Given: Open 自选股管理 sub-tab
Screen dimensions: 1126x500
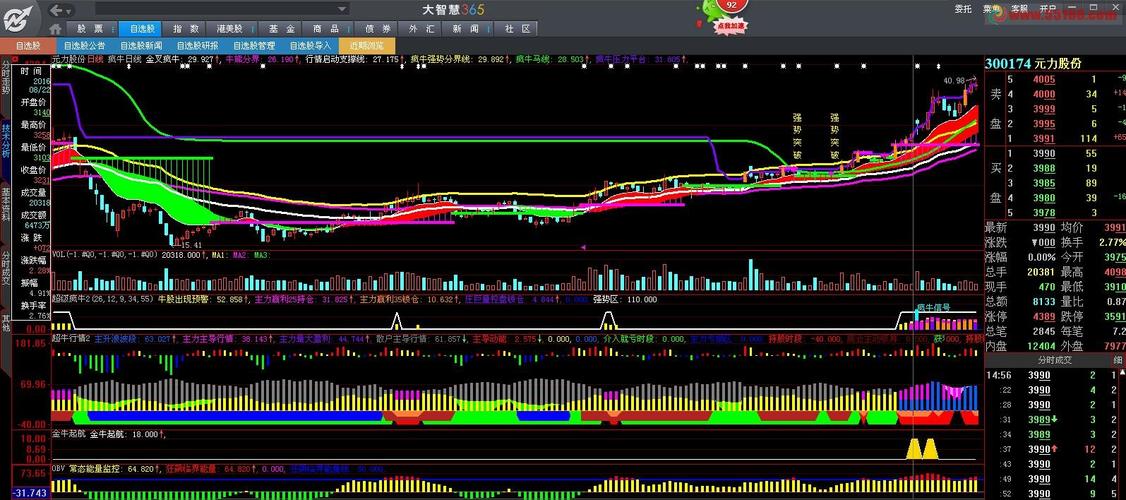Looking at the screenshot, I should (253, 46).
